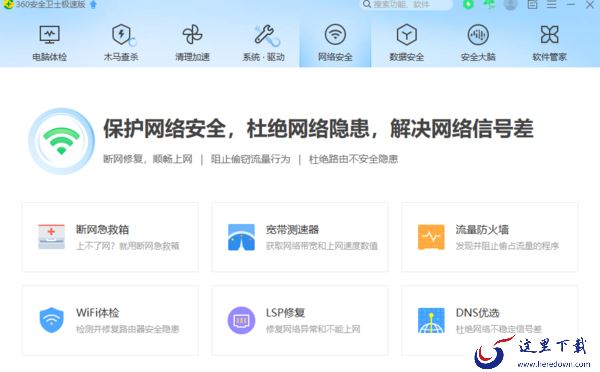The image size is (600, 372).
Task: Open 断网急救箱 tool title
Action: pyautogui.click(x=102, y=230)
